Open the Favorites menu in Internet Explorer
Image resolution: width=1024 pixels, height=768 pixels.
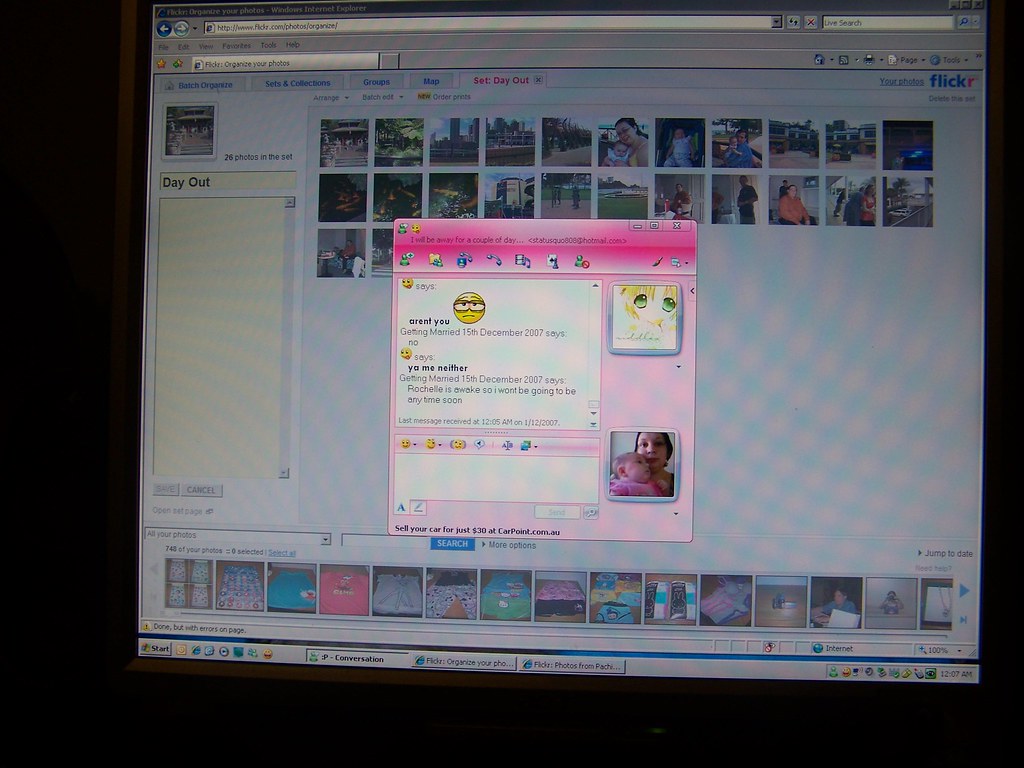click(x=236, y=46)
